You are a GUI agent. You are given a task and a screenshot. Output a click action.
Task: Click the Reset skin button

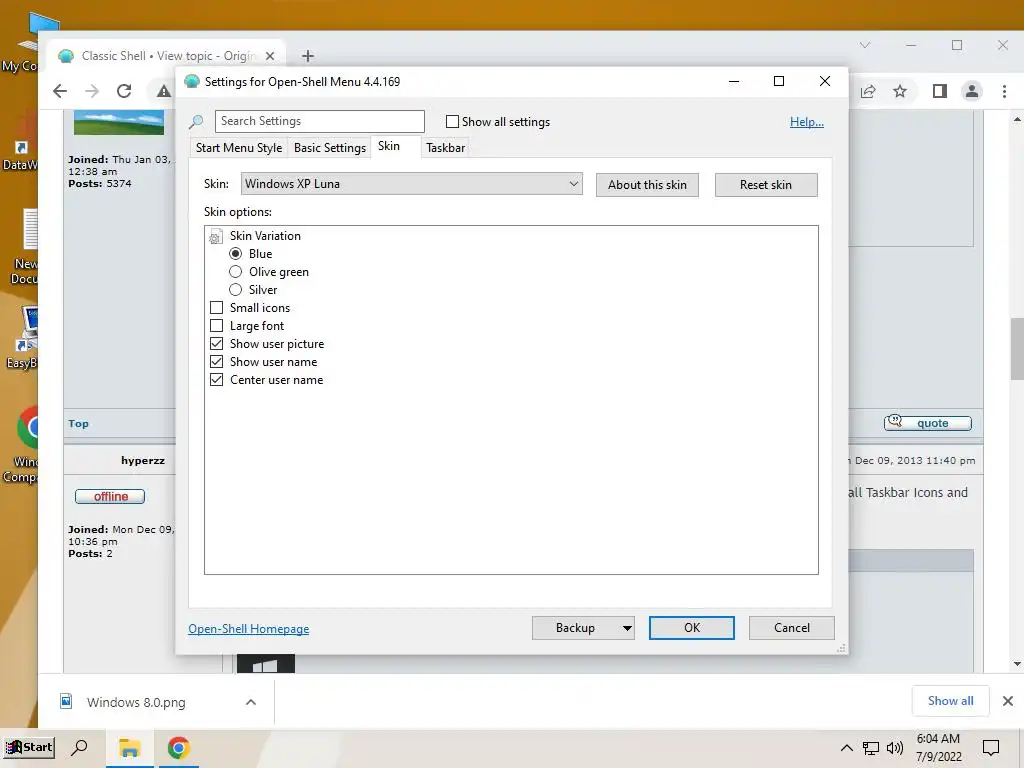point(766,185)
